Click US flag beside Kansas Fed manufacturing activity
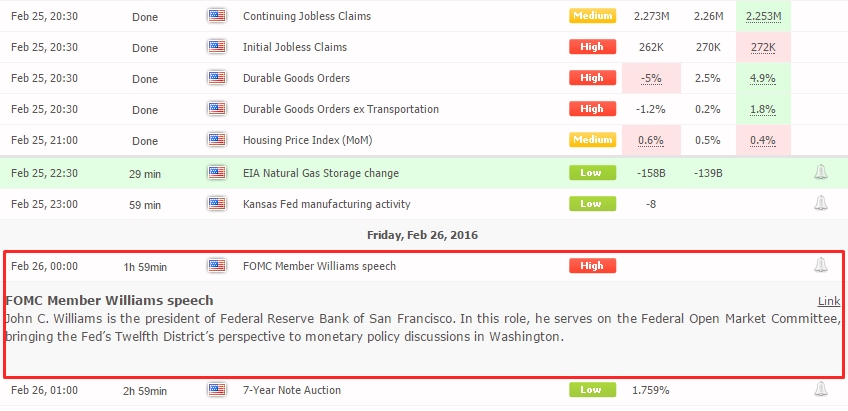The height and width of the screenshot is (411, 848). point(216,203)
